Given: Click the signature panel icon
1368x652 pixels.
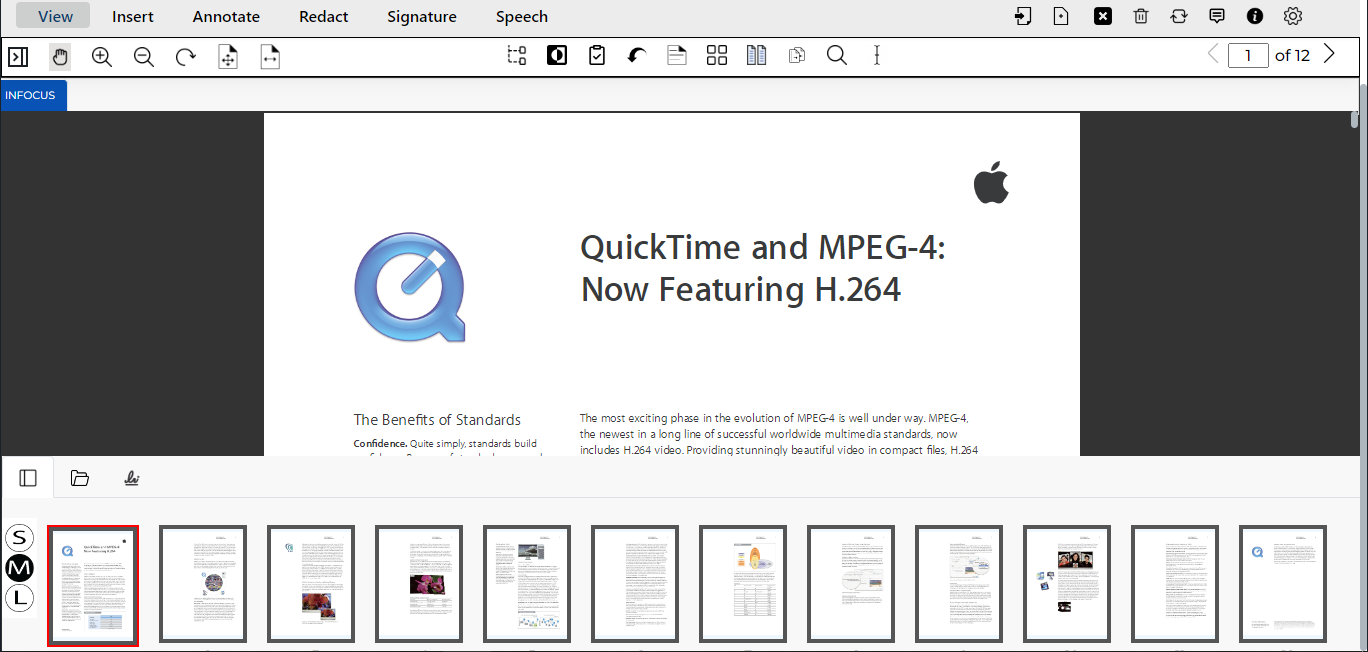Looking at the screenshot, I should pos(132,478).
